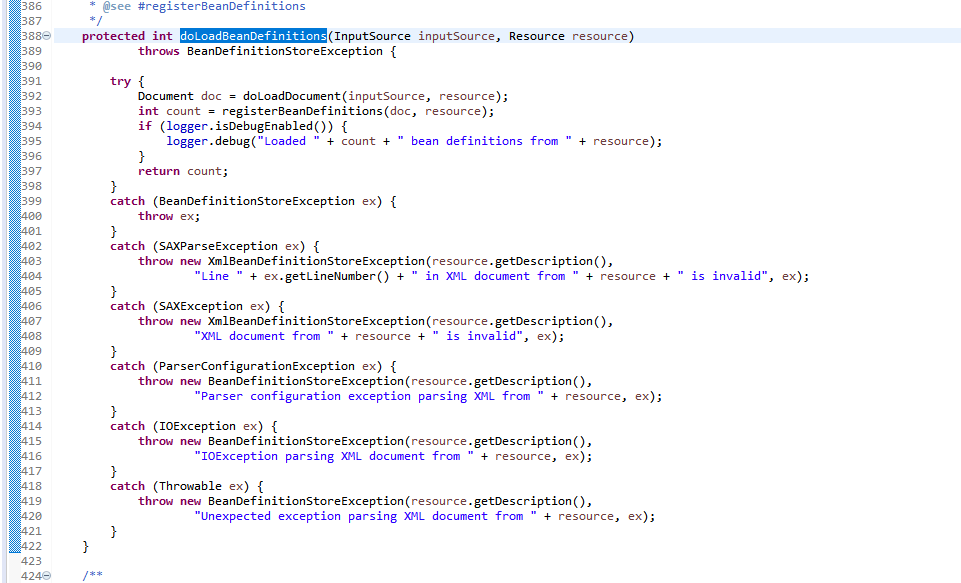The height and width of the screenshot is (583, 961).
Task: Click line number 418 in the gutter
Action: [x=31, y=487]
